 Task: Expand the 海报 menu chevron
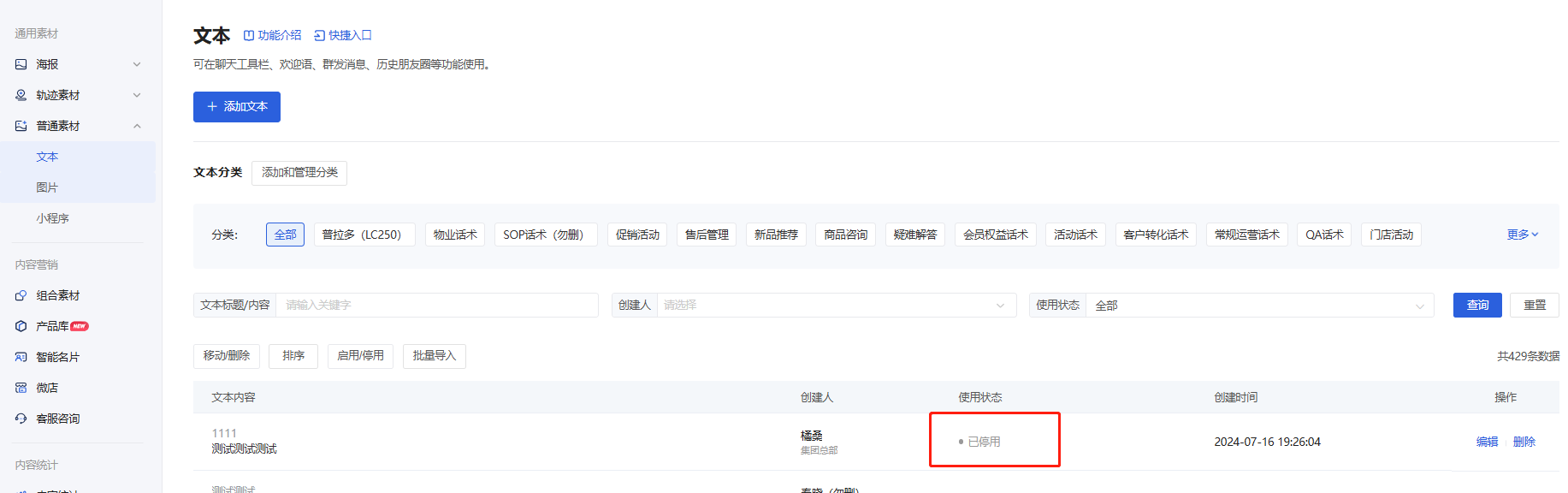137,64
